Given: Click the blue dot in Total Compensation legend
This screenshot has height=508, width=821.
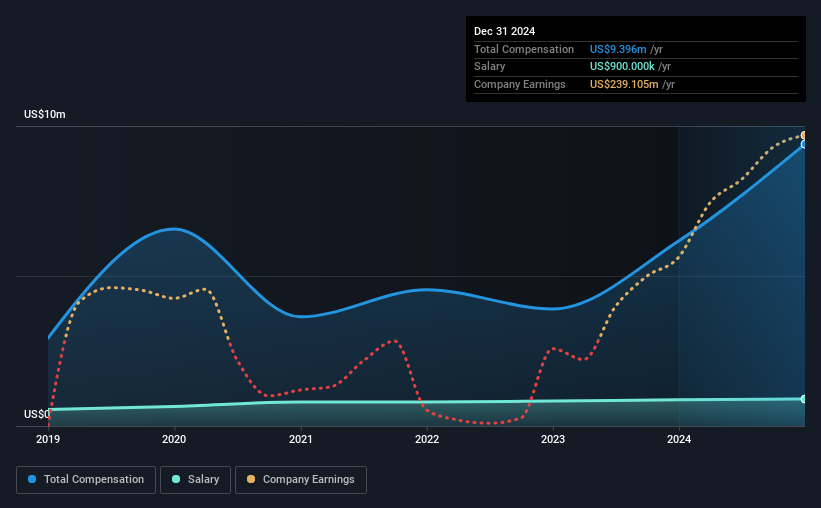Looking at the screenshot, I should tap(32, 479).
